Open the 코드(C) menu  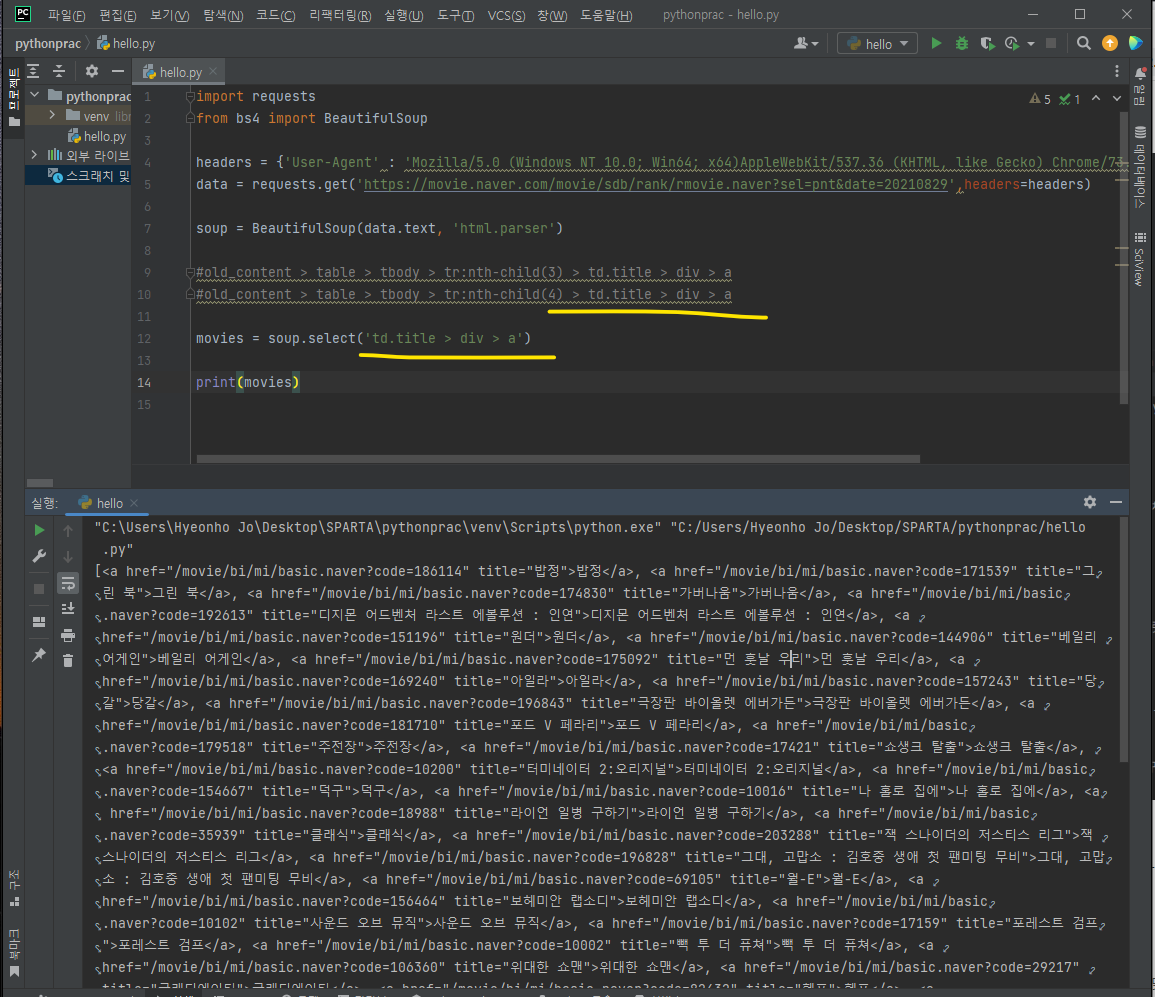275,15
